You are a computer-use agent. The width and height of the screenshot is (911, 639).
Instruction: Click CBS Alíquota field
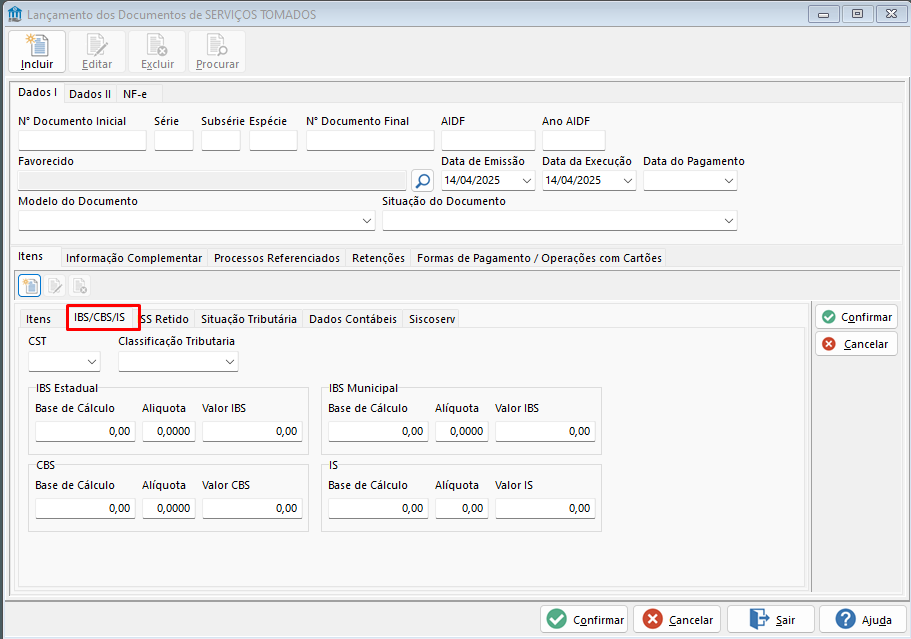pyautogui.click(x=168, y=508)
